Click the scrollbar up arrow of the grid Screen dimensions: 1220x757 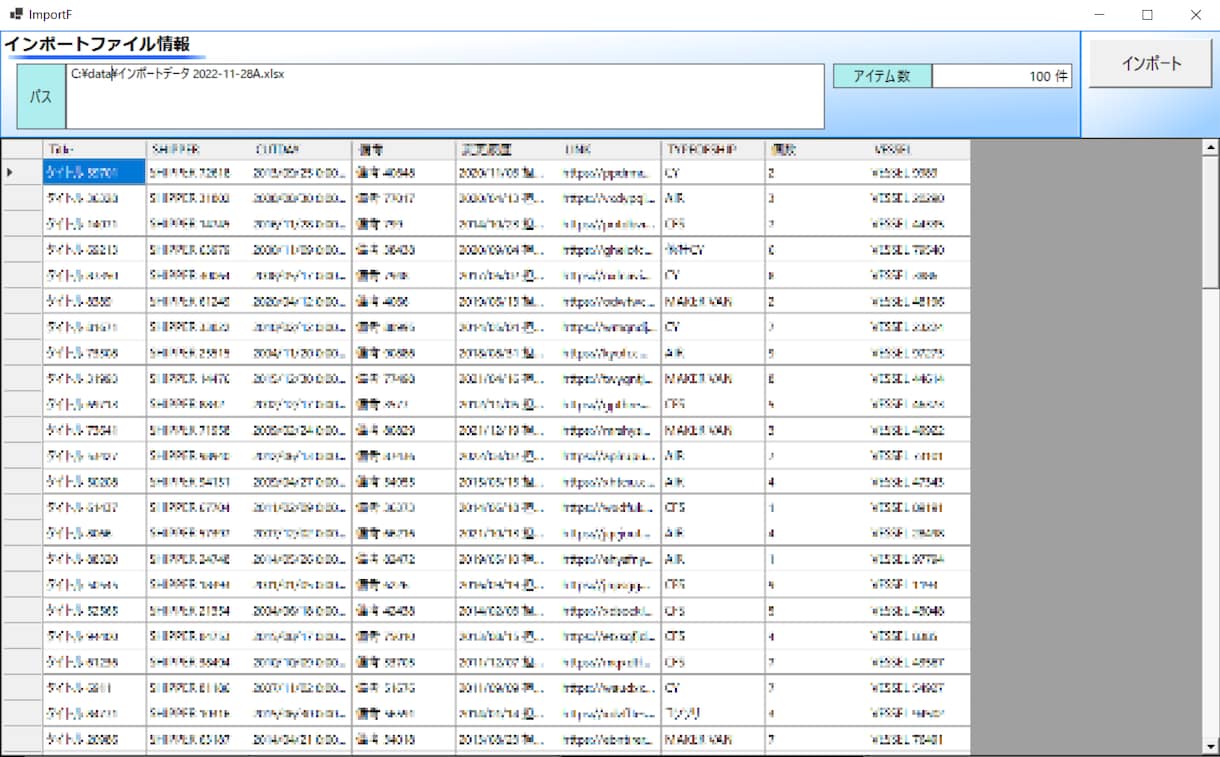click(x=1211, y=148)
